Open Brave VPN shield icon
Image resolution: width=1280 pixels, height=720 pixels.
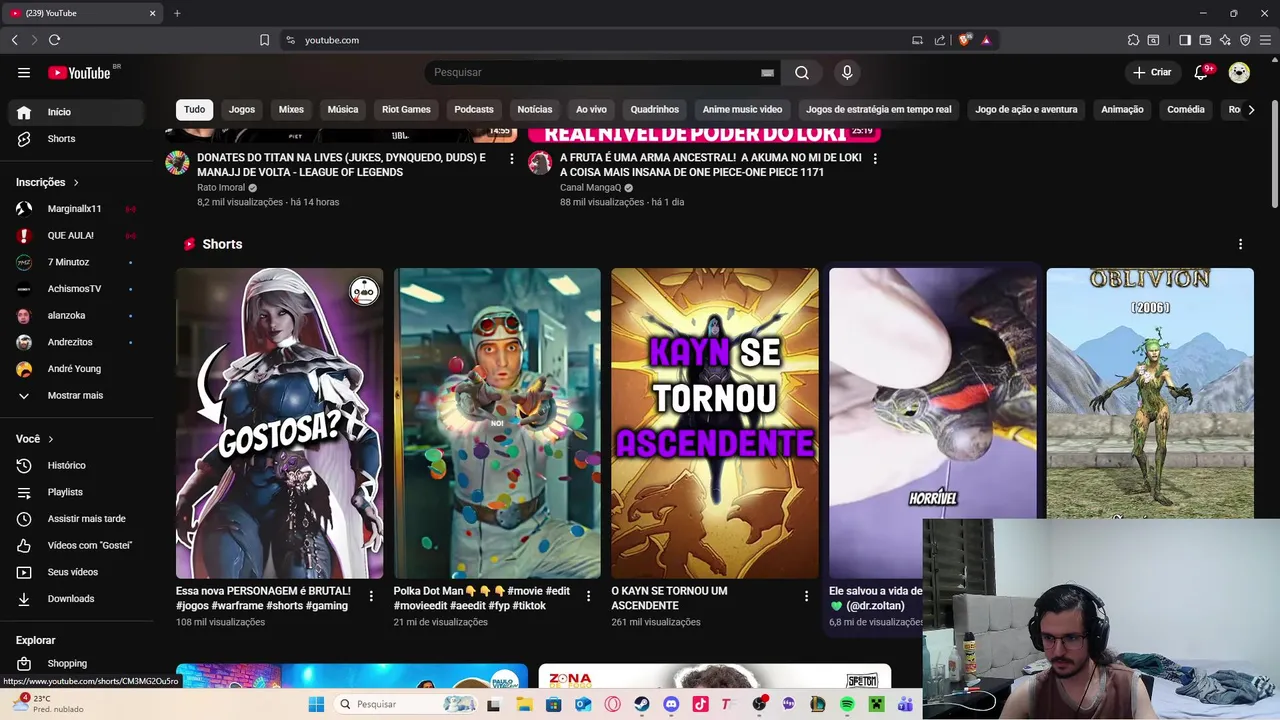[1245, 40]
